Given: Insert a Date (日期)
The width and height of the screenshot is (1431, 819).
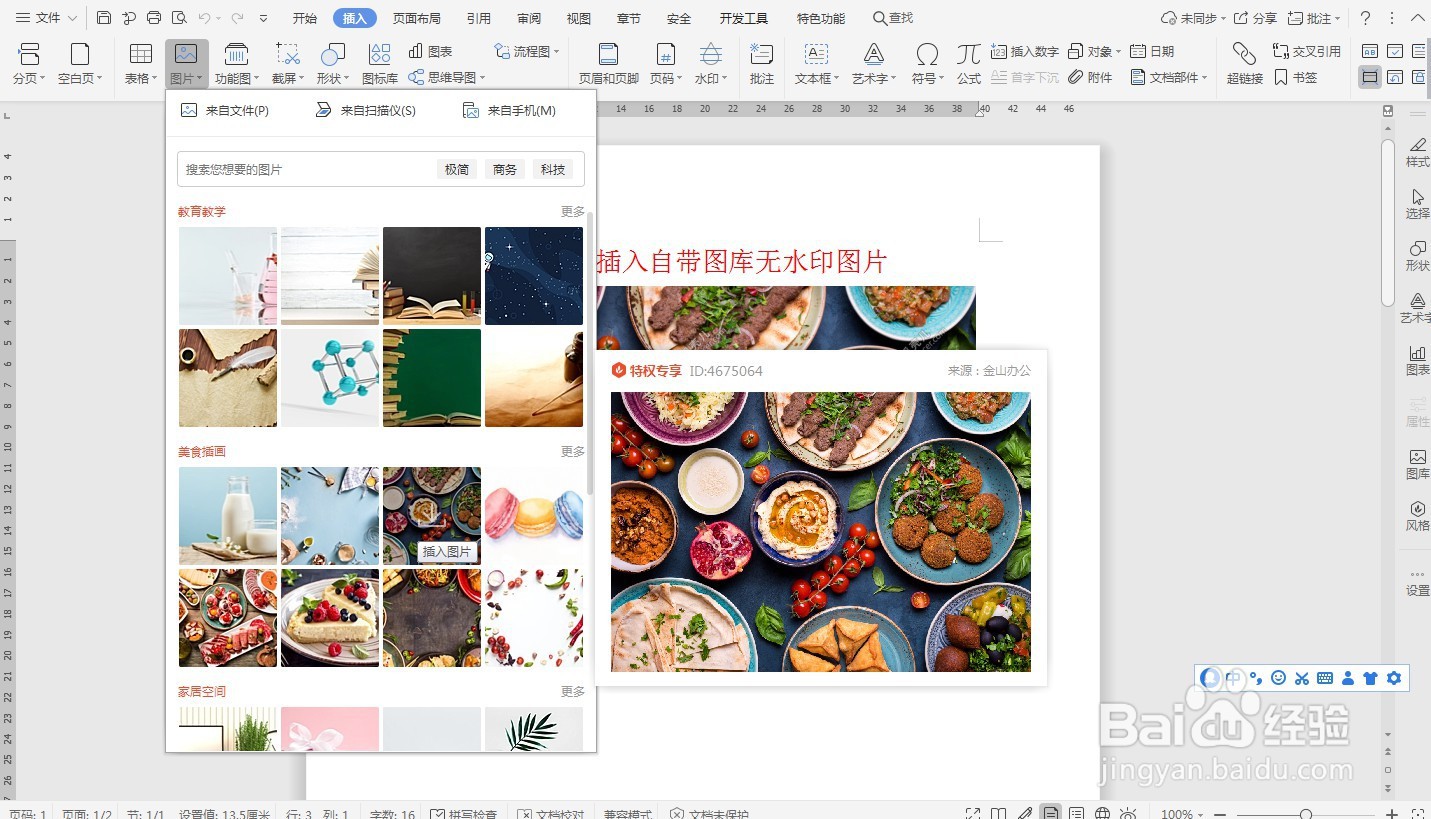Looking at the screenshot, I should tap(1154, 51).
